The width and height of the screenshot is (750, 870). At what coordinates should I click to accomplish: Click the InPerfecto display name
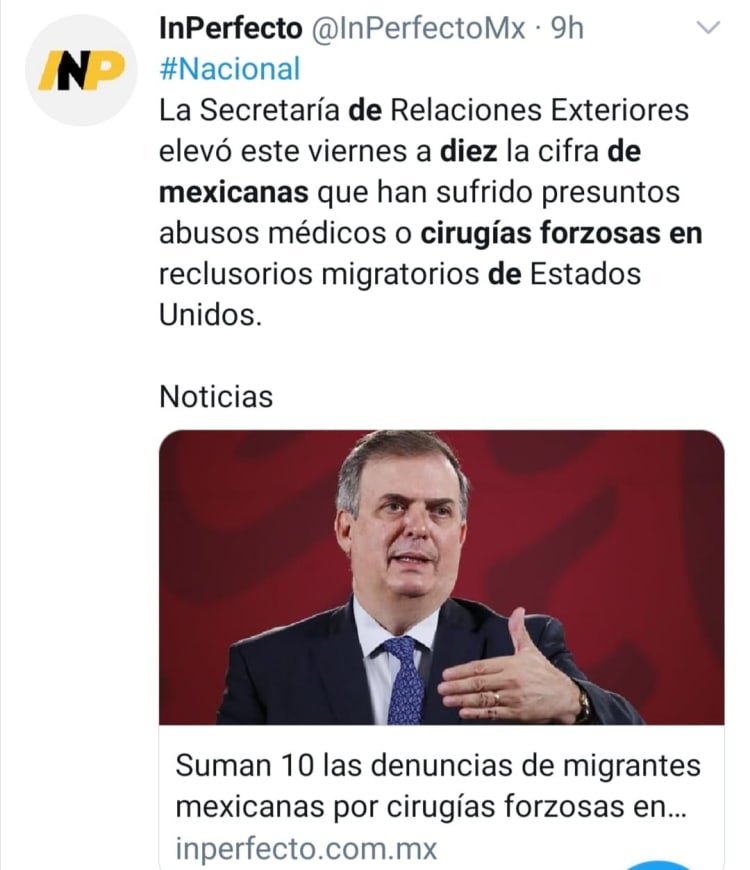tap(230, 29)
